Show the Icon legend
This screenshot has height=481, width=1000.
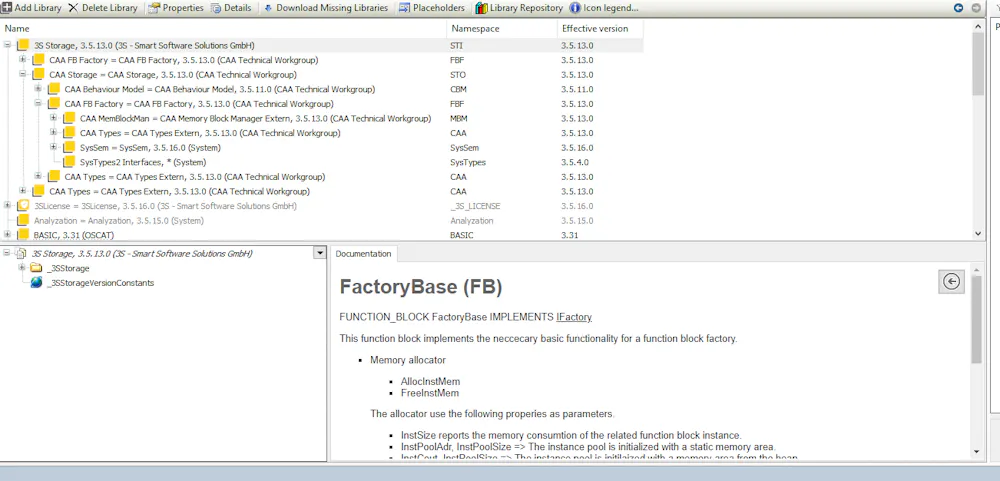click(x=604, y=8)
